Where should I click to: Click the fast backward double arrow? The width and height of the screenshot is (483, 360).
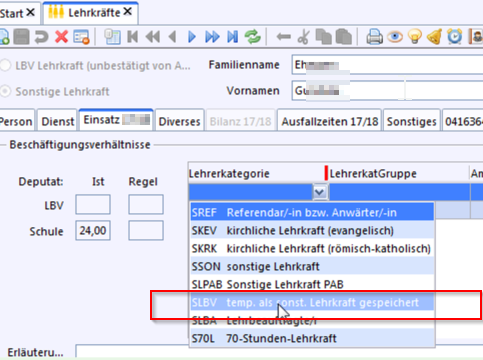[x=153, y=37]
